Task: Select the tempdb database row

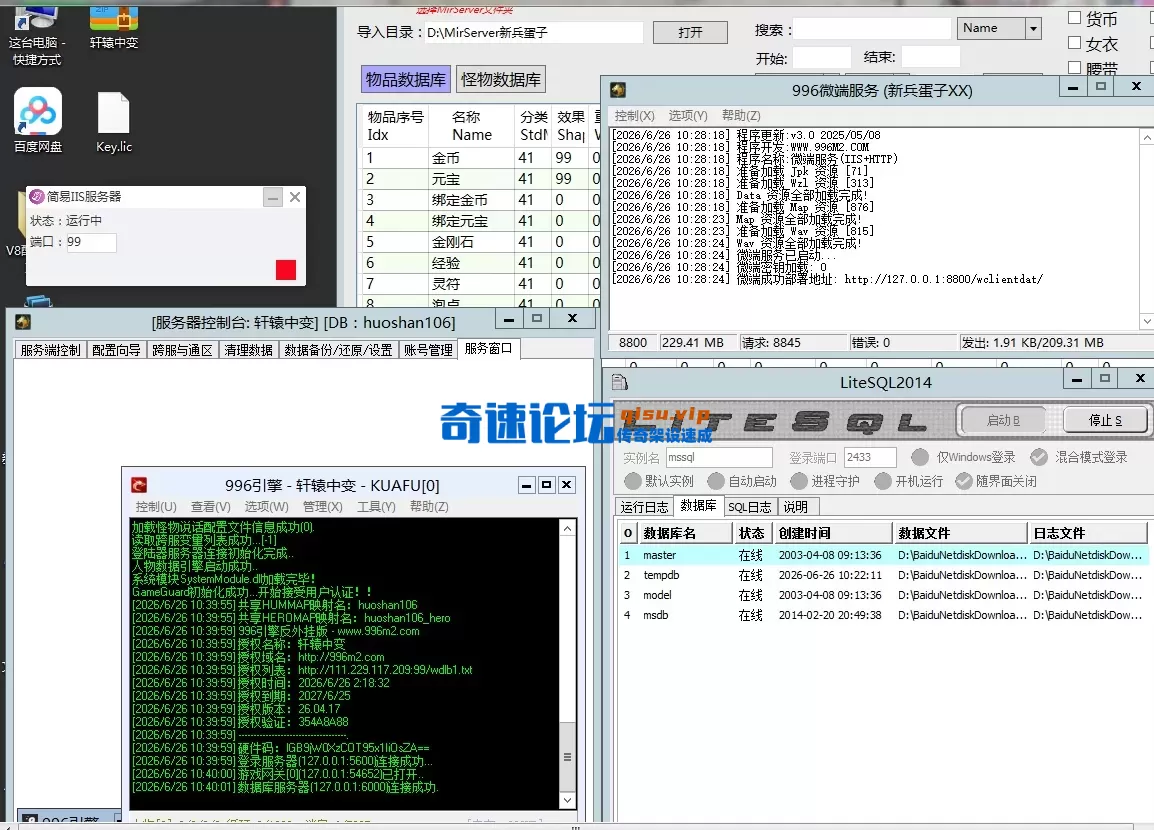Action: click(x=883, y=575)
